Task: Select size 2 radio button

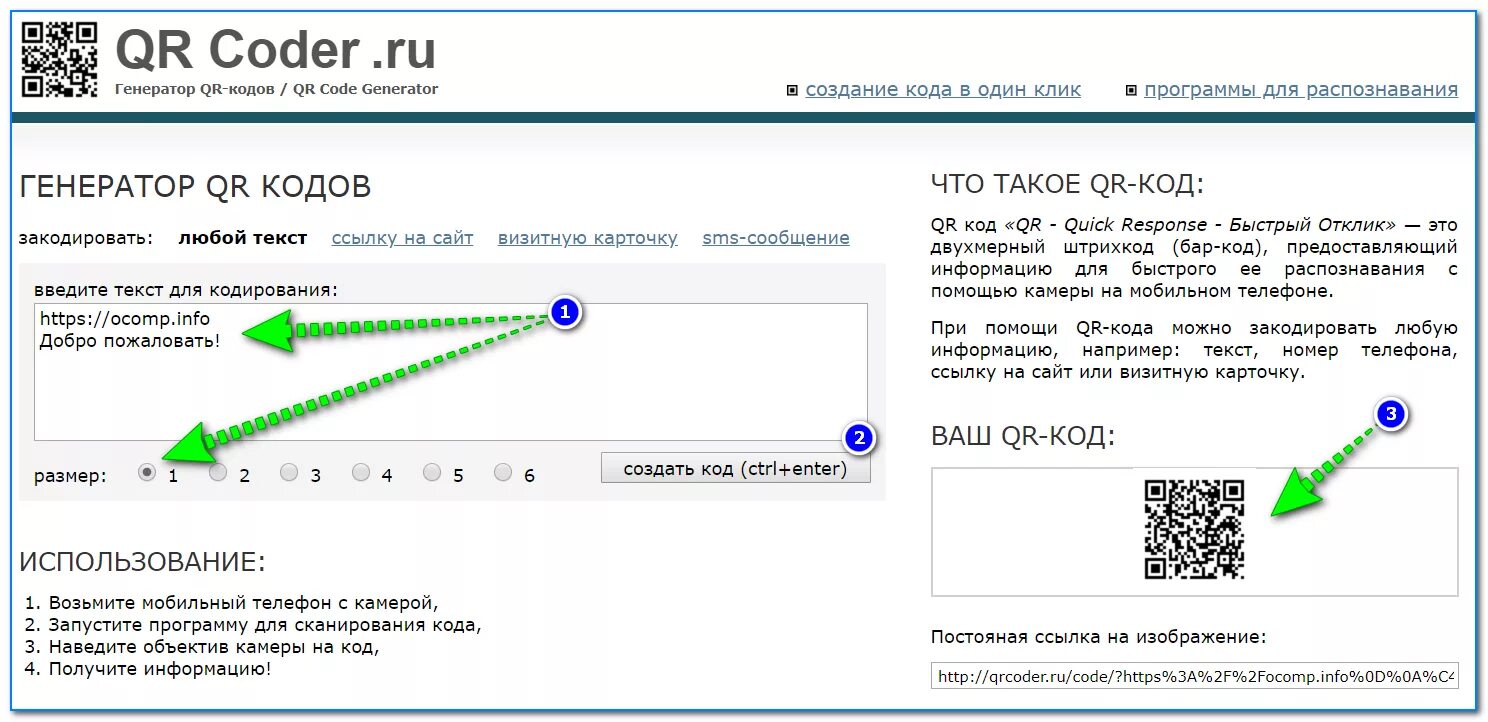Action: [218, 472]
